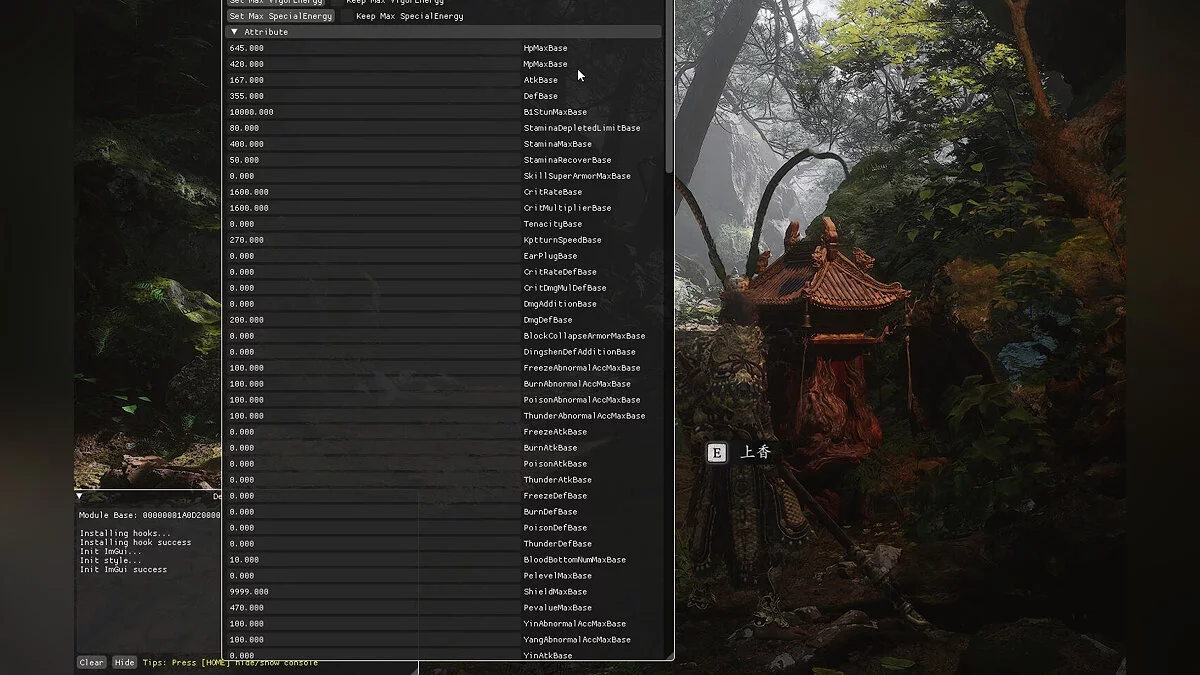Click the FreezeAtkBase value field
The image size is (1200, 675).
372,432
